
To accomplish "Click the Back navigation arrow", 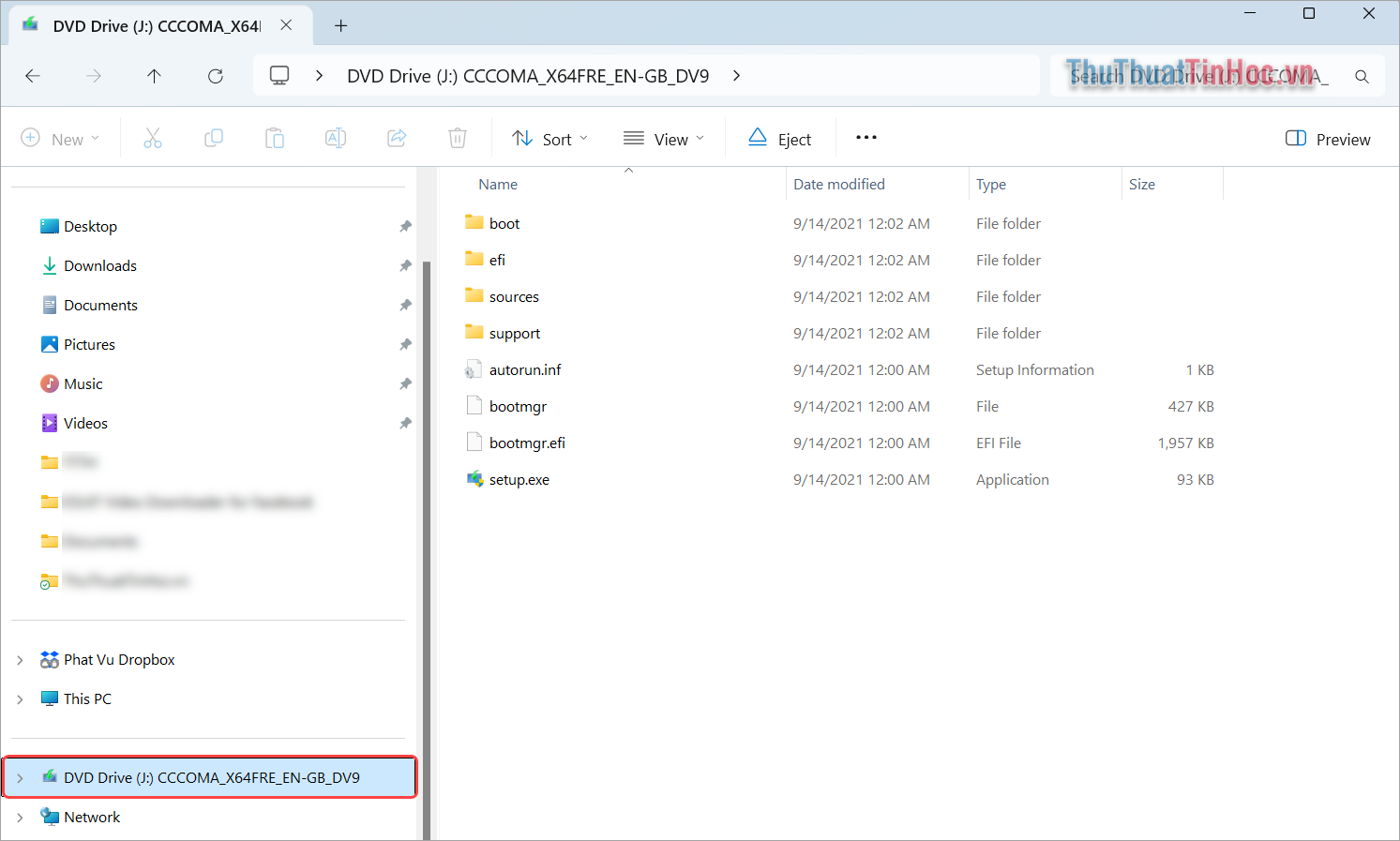I will click(33, 76).
